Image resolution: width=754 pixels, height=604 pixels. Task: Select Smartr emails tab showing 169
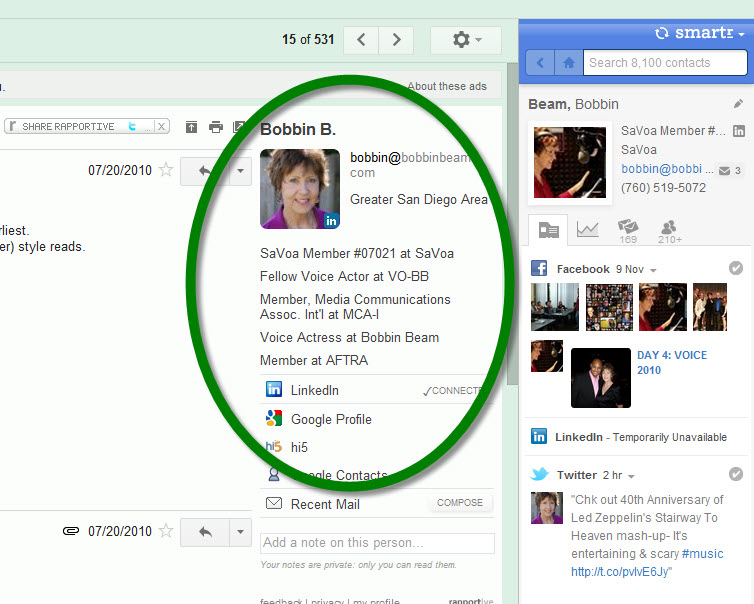pos(628,231)
